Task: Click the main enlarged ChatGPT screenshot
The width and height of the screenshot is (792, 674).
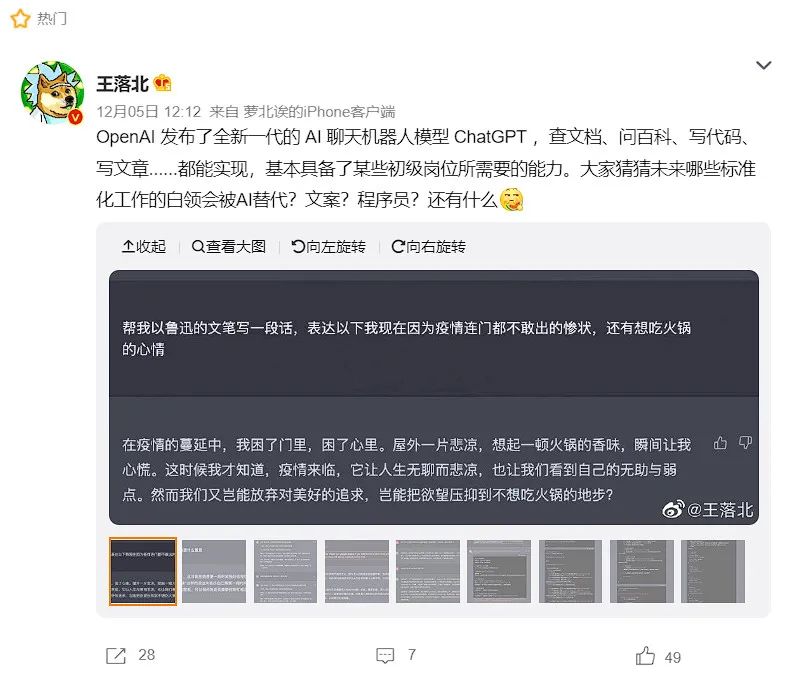Action: pyautogui.click(x=434, y=398)
